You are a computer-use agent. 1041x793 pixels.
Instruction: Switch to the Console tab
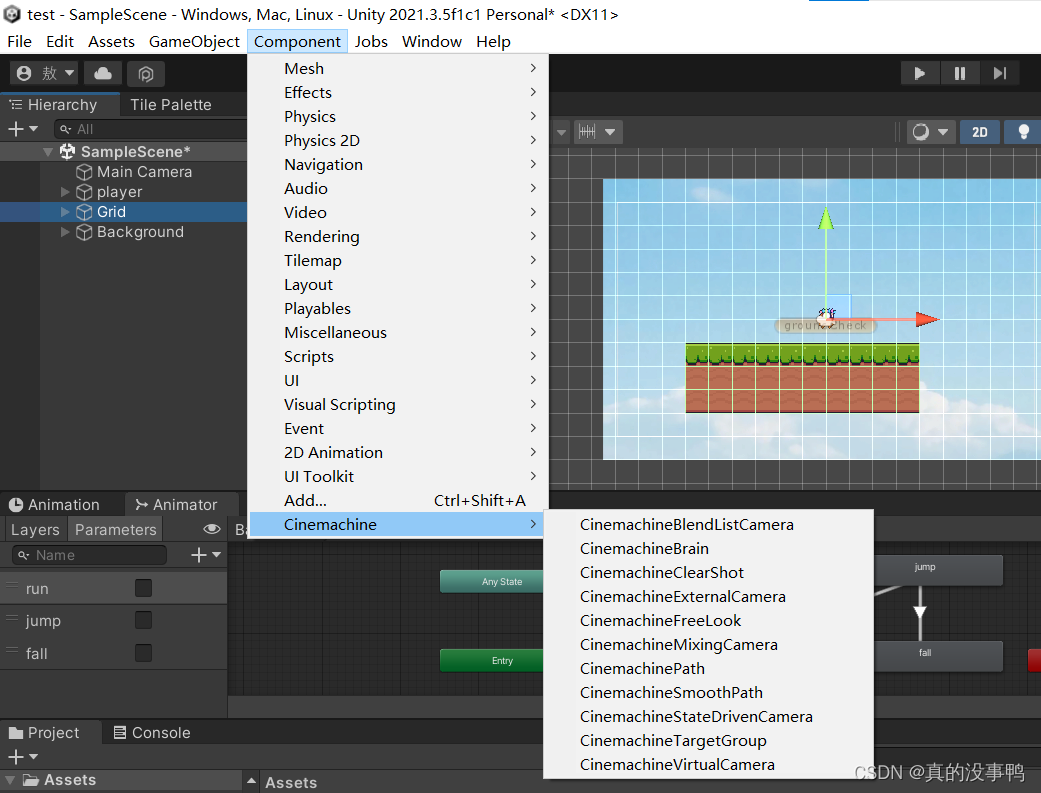(152, 733)
